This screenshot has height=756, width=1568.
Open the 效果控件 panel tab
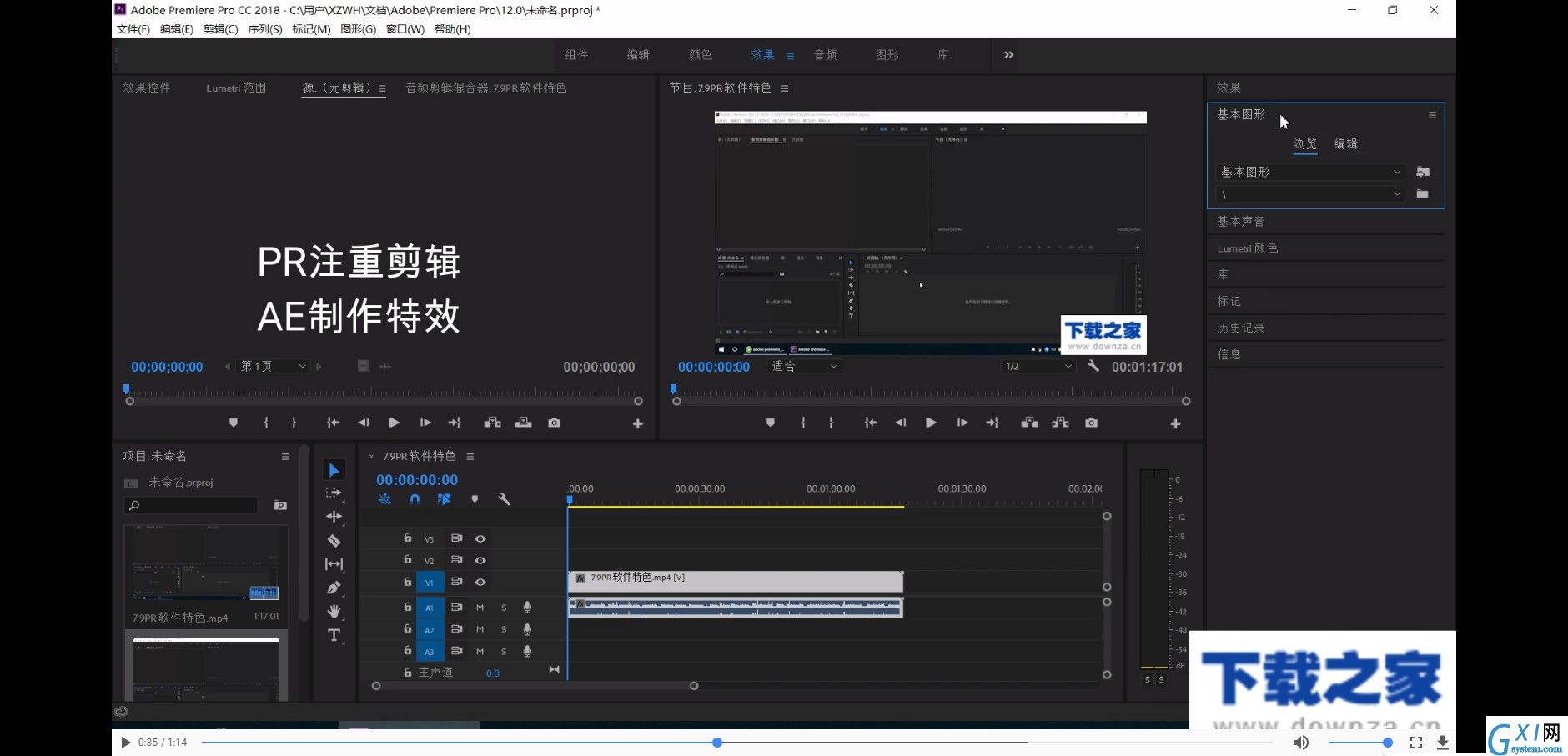(146, 88)
